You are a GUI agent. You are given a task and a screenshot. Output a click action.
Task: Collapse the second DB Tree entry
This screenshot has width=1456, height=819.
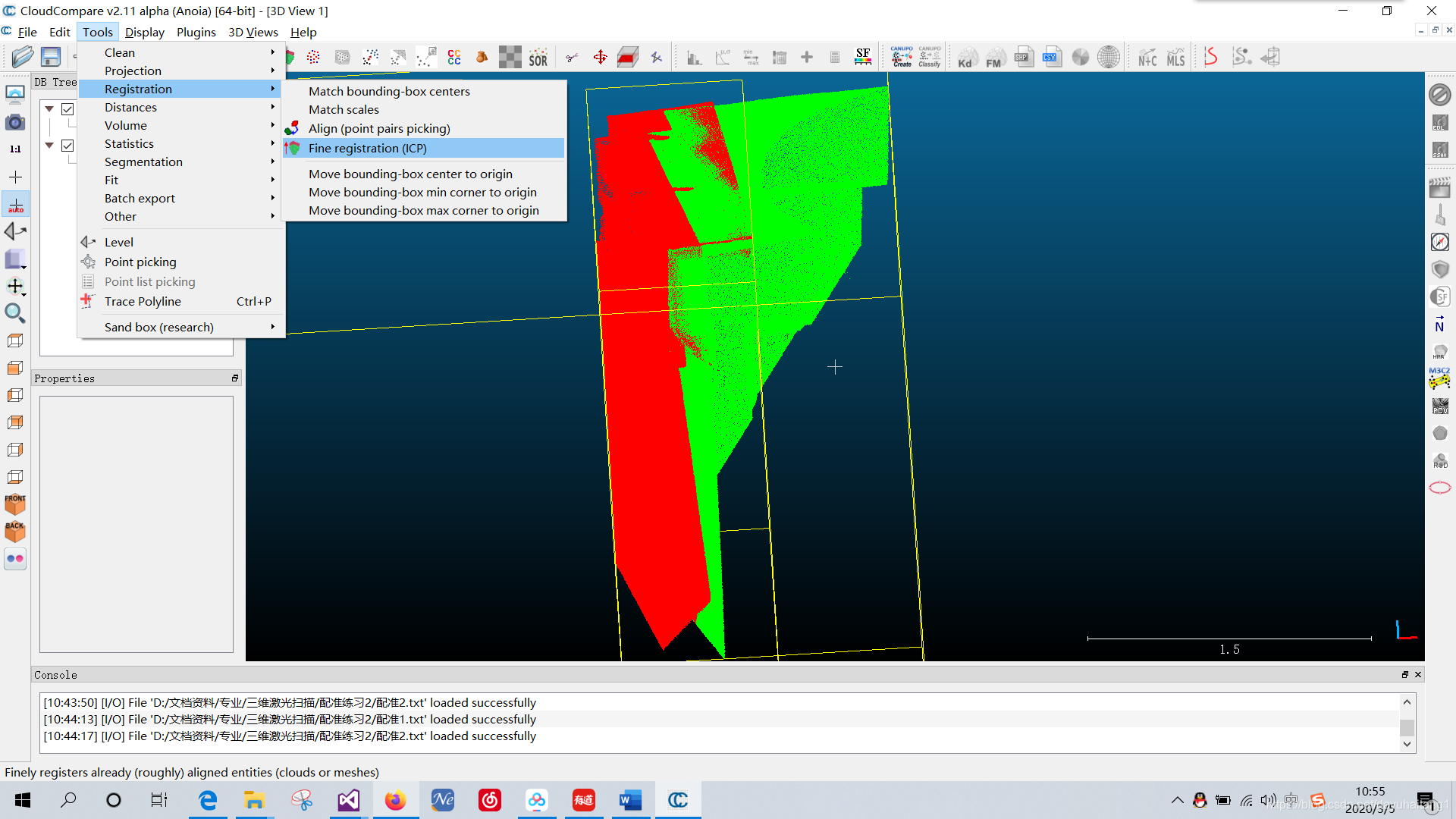click(x=49, y=146)
